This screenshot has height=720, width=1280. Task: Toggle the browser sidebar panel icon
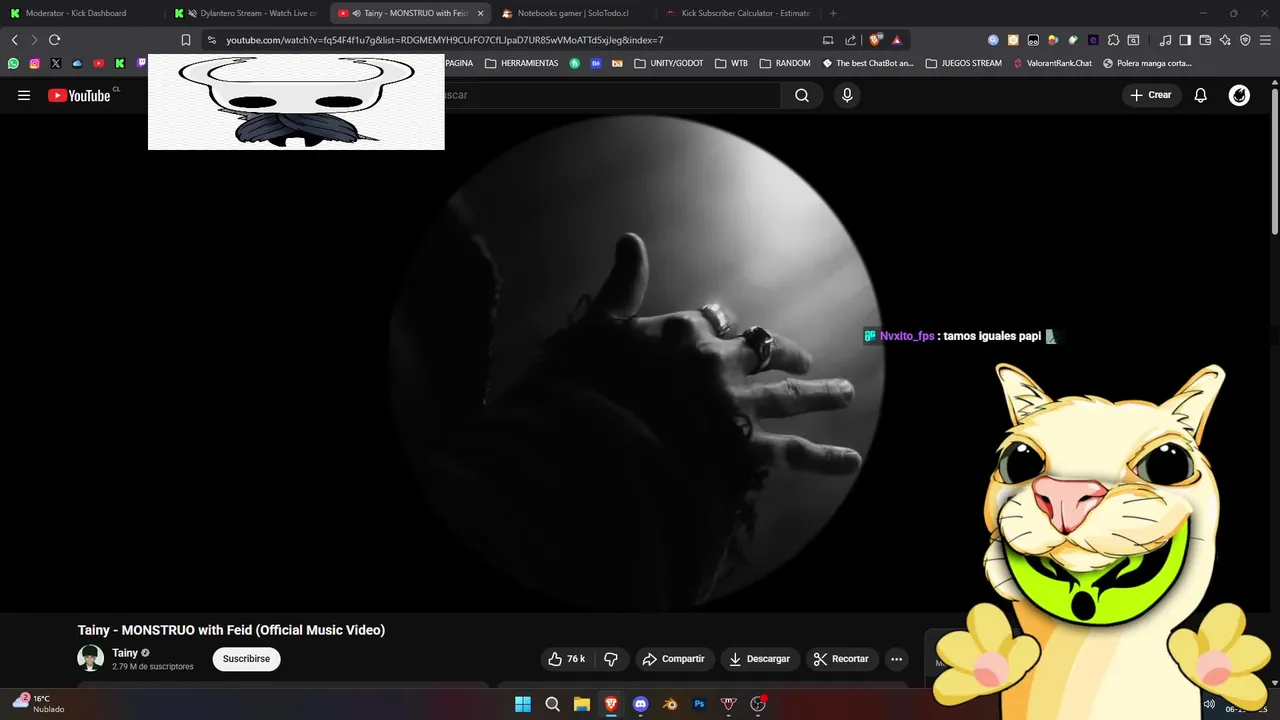point(1185,40)
